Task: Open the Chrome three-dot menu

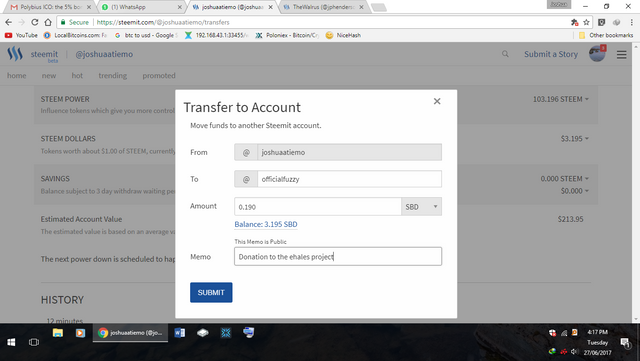Action: pos(632,22)
